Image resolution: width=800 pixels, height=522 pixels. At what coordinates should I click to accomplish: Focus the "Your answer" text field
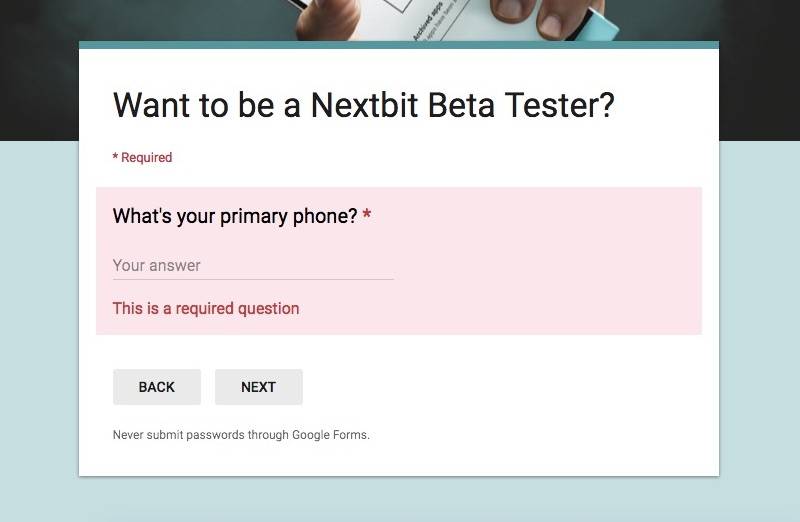pyautogui.click(x=252, y=265)
